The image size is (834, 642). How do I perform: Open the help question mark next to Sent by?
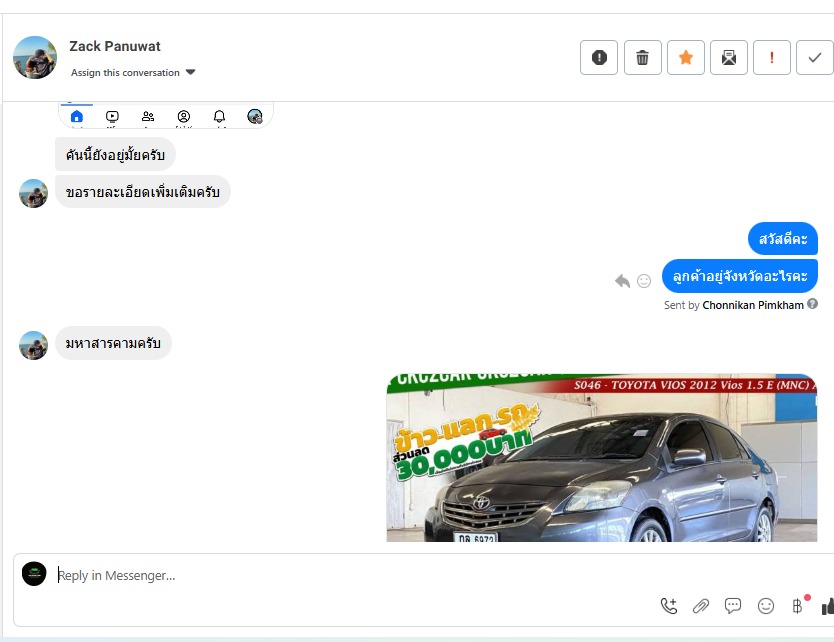click(812, 304)
